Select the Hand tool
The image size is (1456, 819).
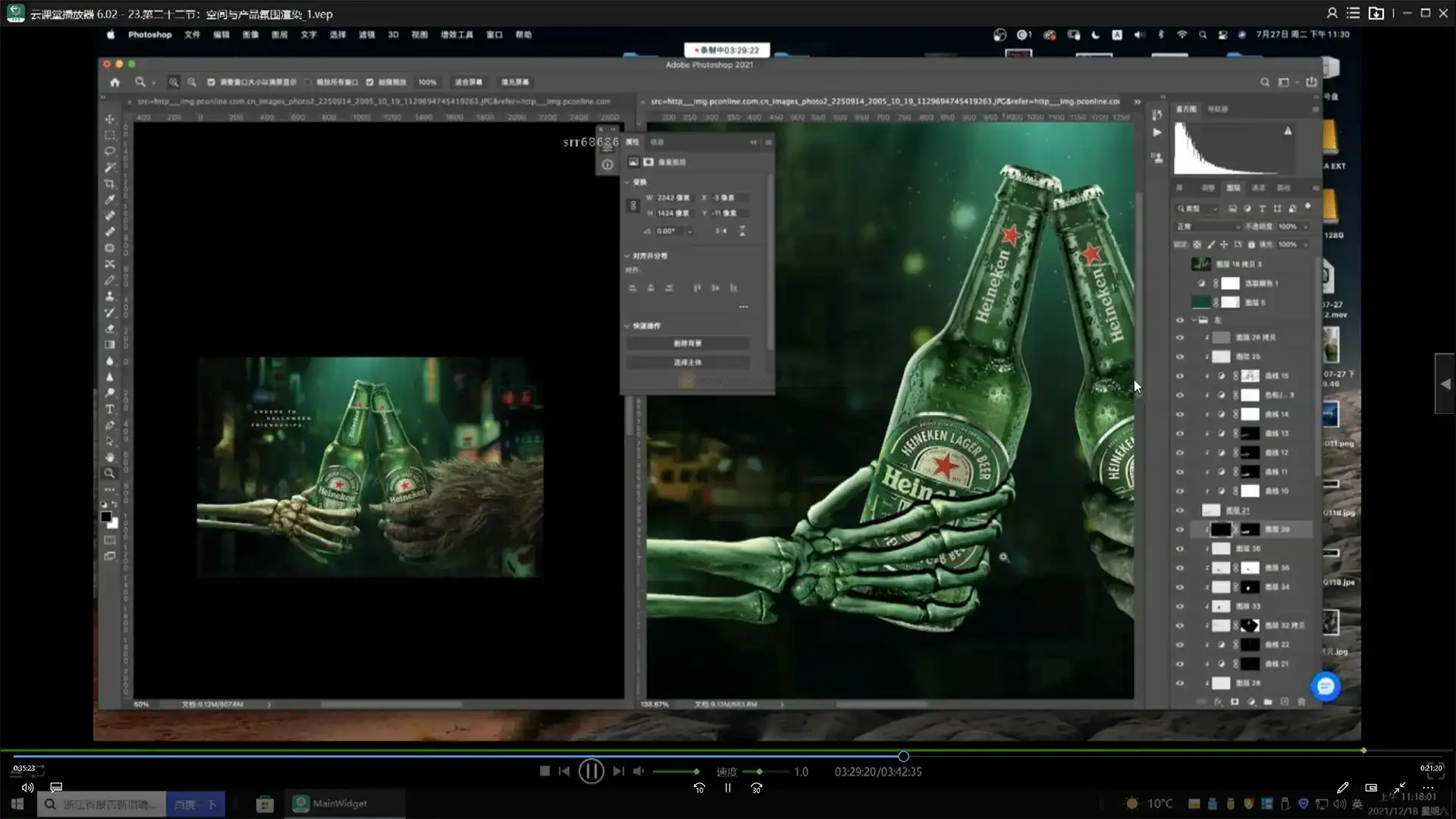[110, 457]
